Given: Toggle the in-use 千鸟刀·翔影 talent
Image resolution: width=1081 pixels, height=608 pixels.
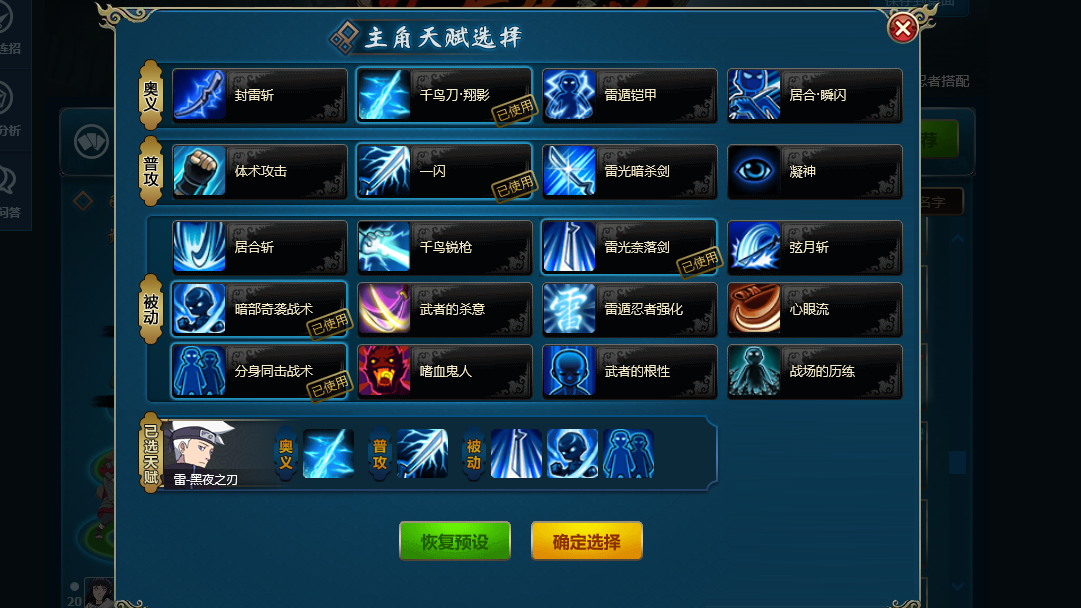Looking at the screenshot, I should click(444, 95).
